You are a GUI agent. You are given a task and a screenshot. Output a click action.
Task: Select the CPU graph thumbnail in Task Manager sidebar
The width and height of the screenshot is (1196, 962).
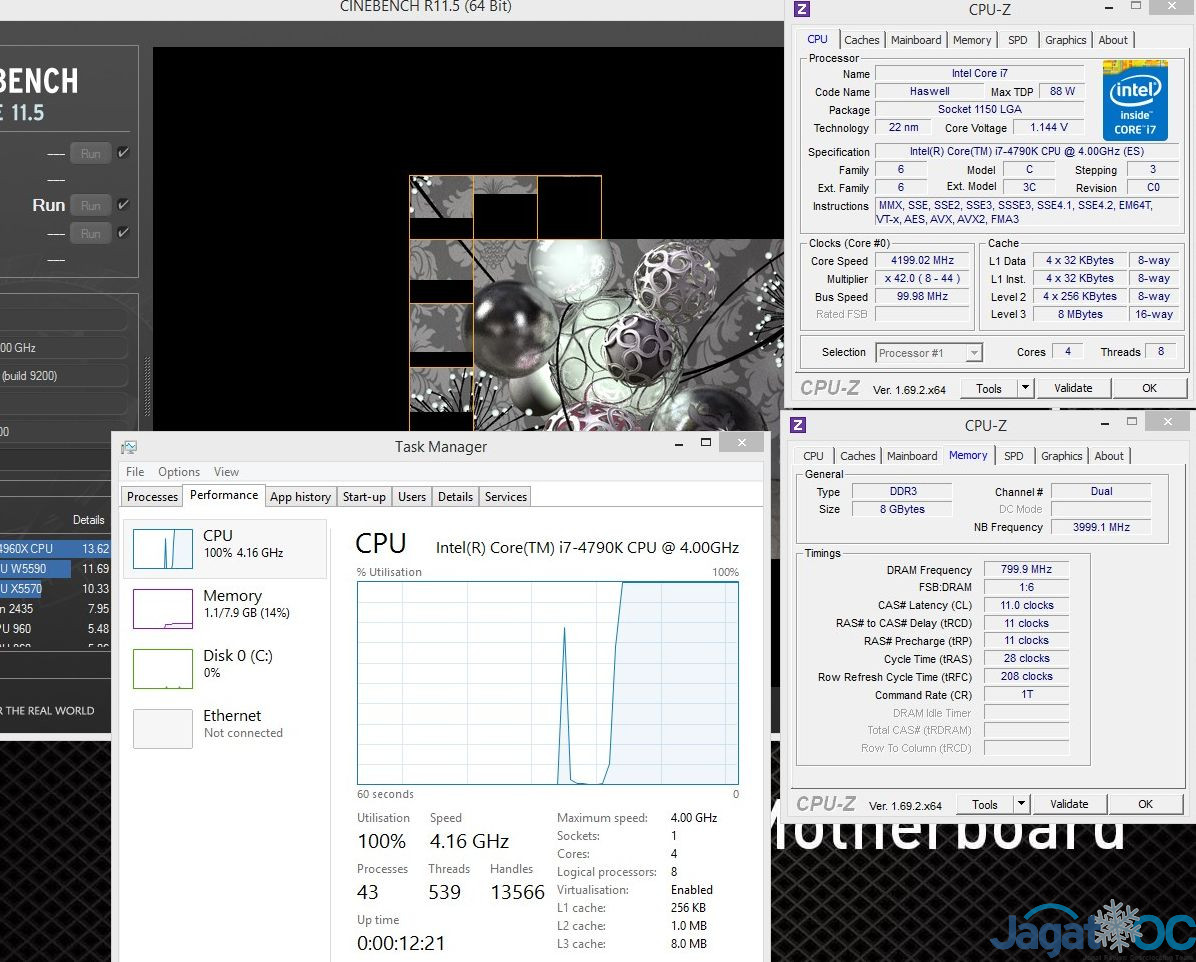coord(163,549)
